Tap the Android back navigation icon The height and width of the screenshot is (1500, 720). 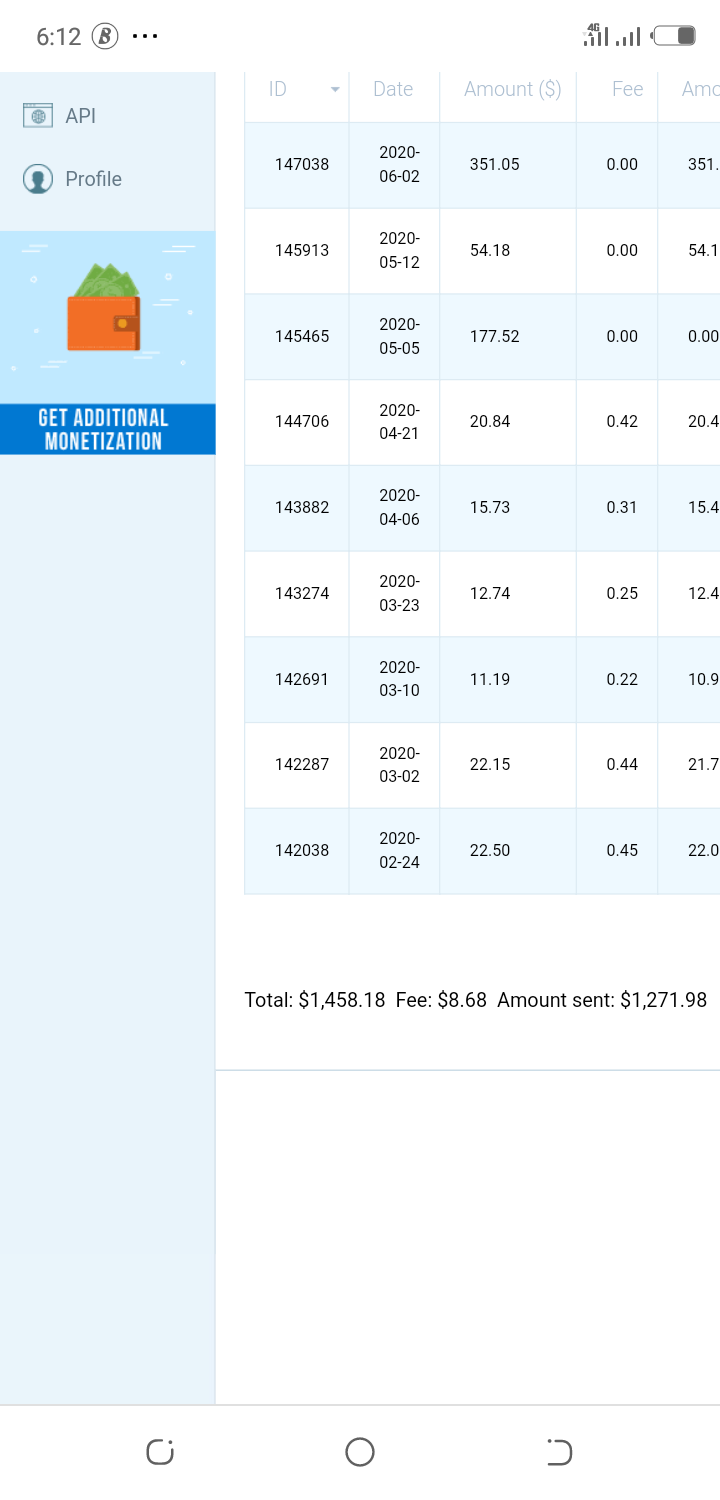click(x=559, y=1452)
